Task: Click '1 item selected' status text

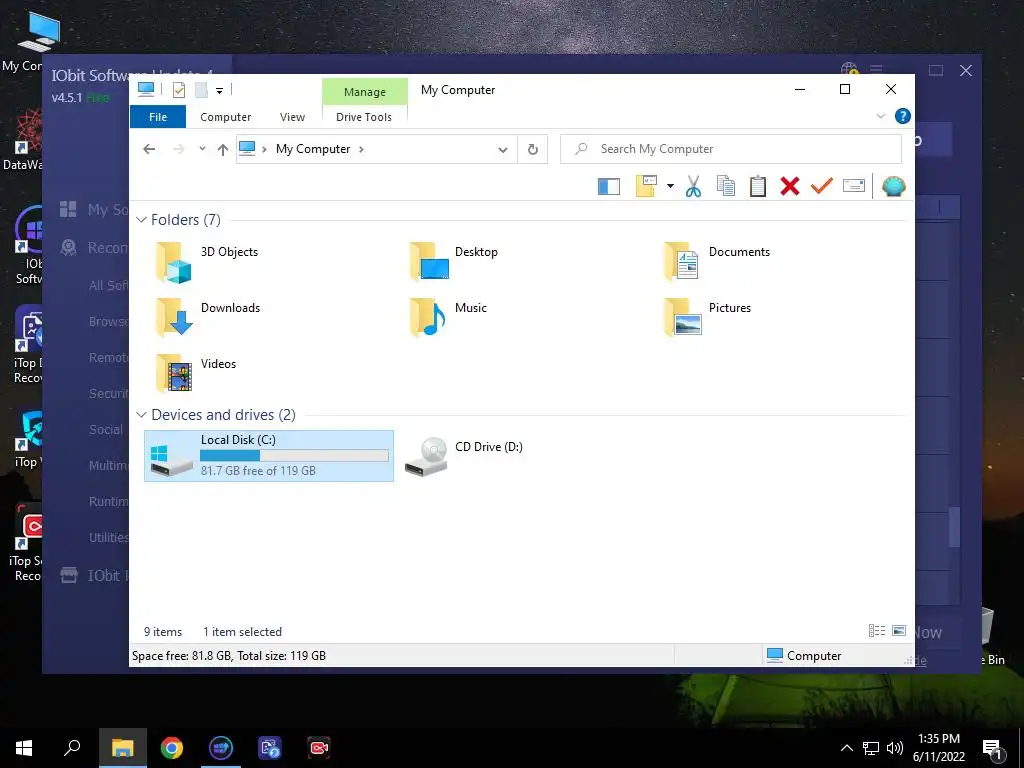Action: pyautogui.click(x=242, y=632)
